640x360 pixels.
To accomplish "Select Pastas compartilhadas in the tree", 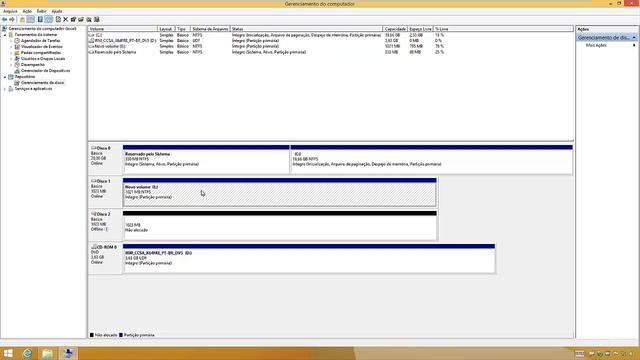I will pos(41,53).
